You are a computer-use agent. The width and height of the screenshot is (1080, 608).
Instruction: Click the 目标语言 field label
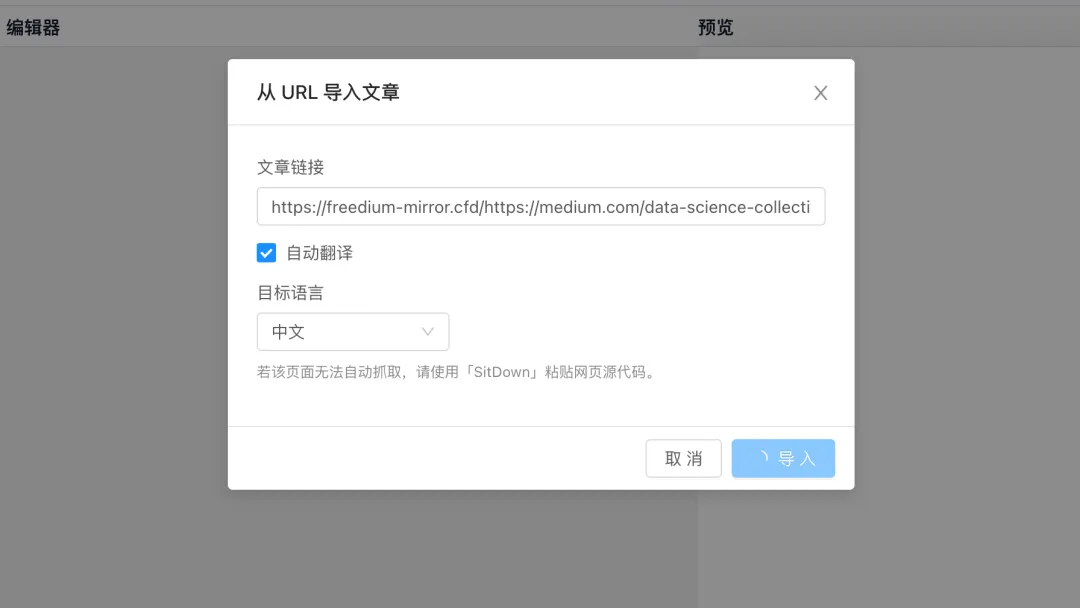[290, 293]
